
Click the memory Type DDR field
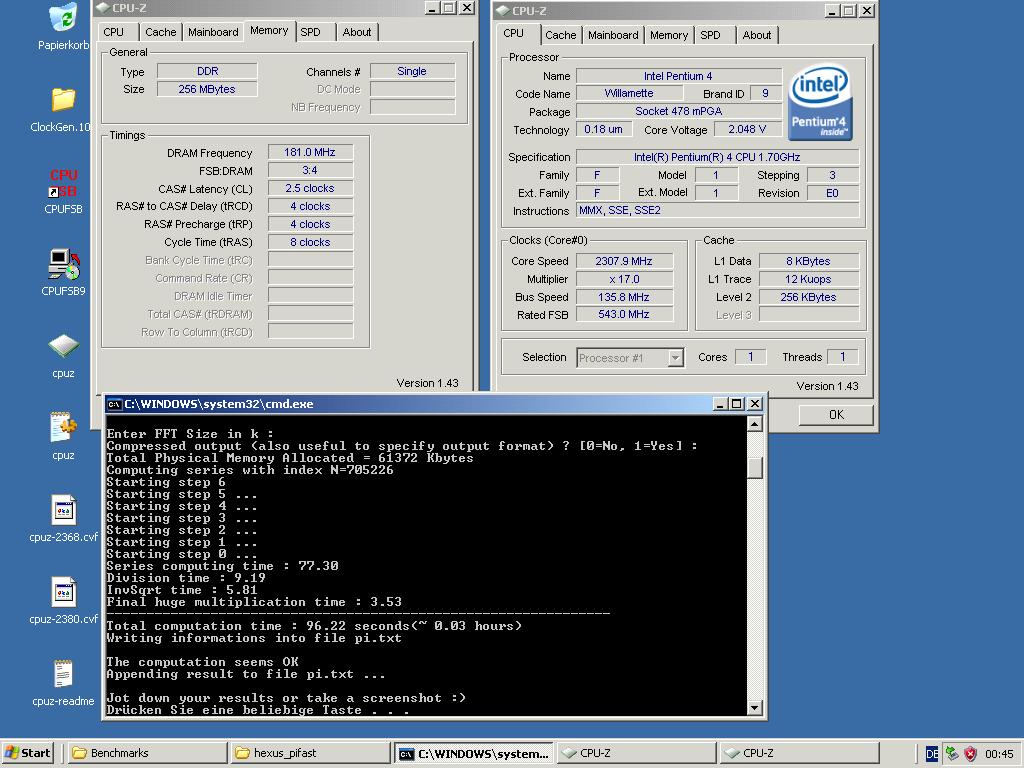pos(207,71)
